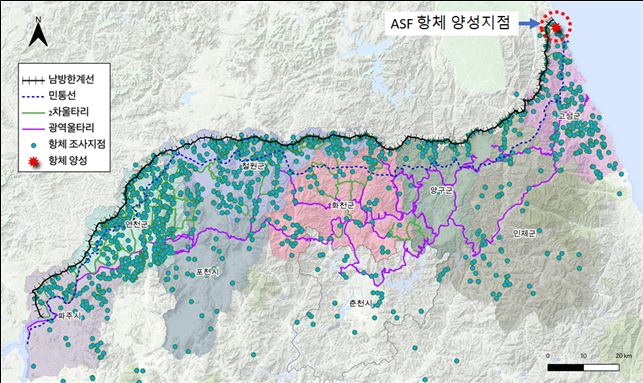The image size is (643, 383).
Task: Click the railway-style 남방한계선 legend symbol
Action: pyautogui.click(x=33, y=80)
